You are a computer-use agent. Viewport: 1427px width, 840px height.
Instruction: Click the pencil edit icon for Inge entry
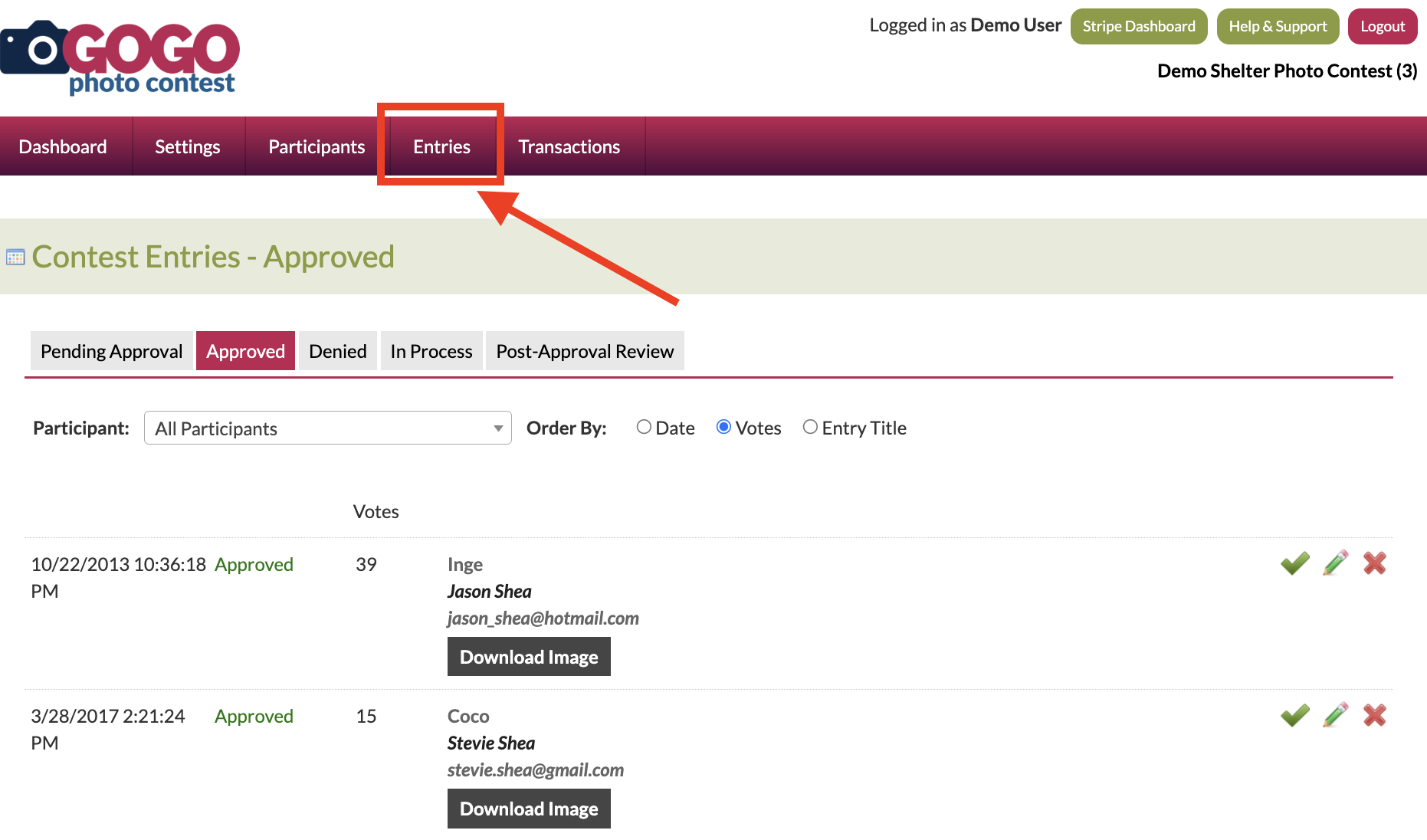(1335, 563)
